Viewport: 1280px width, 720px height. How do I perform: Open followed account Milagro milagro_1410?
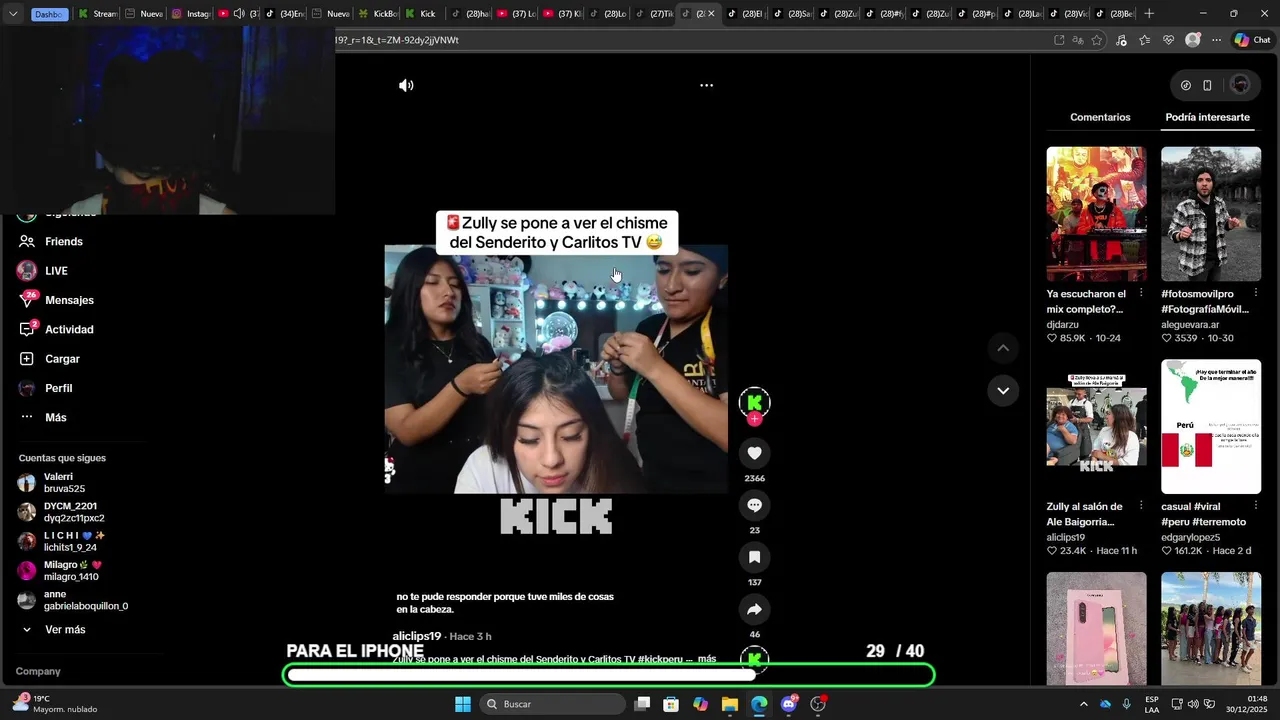click(70, 571)
